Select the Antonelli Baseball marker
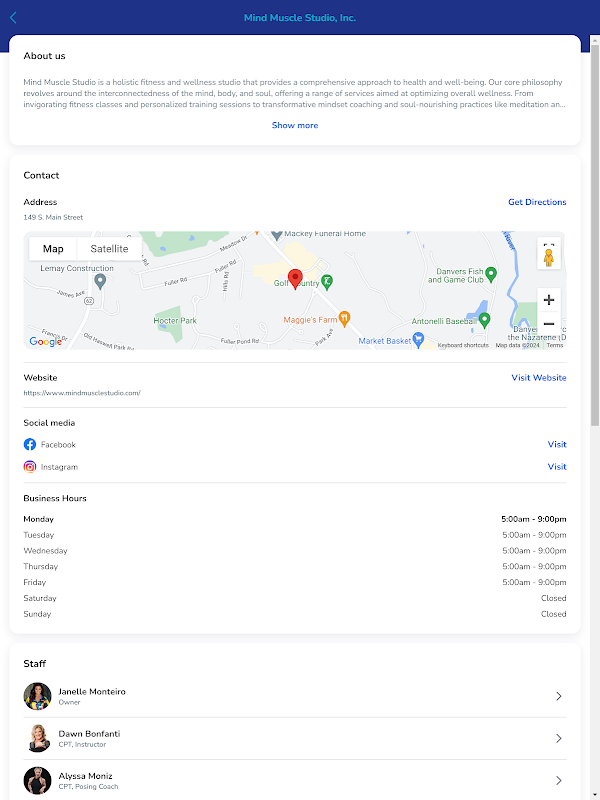600x800 pixels. 484,320
